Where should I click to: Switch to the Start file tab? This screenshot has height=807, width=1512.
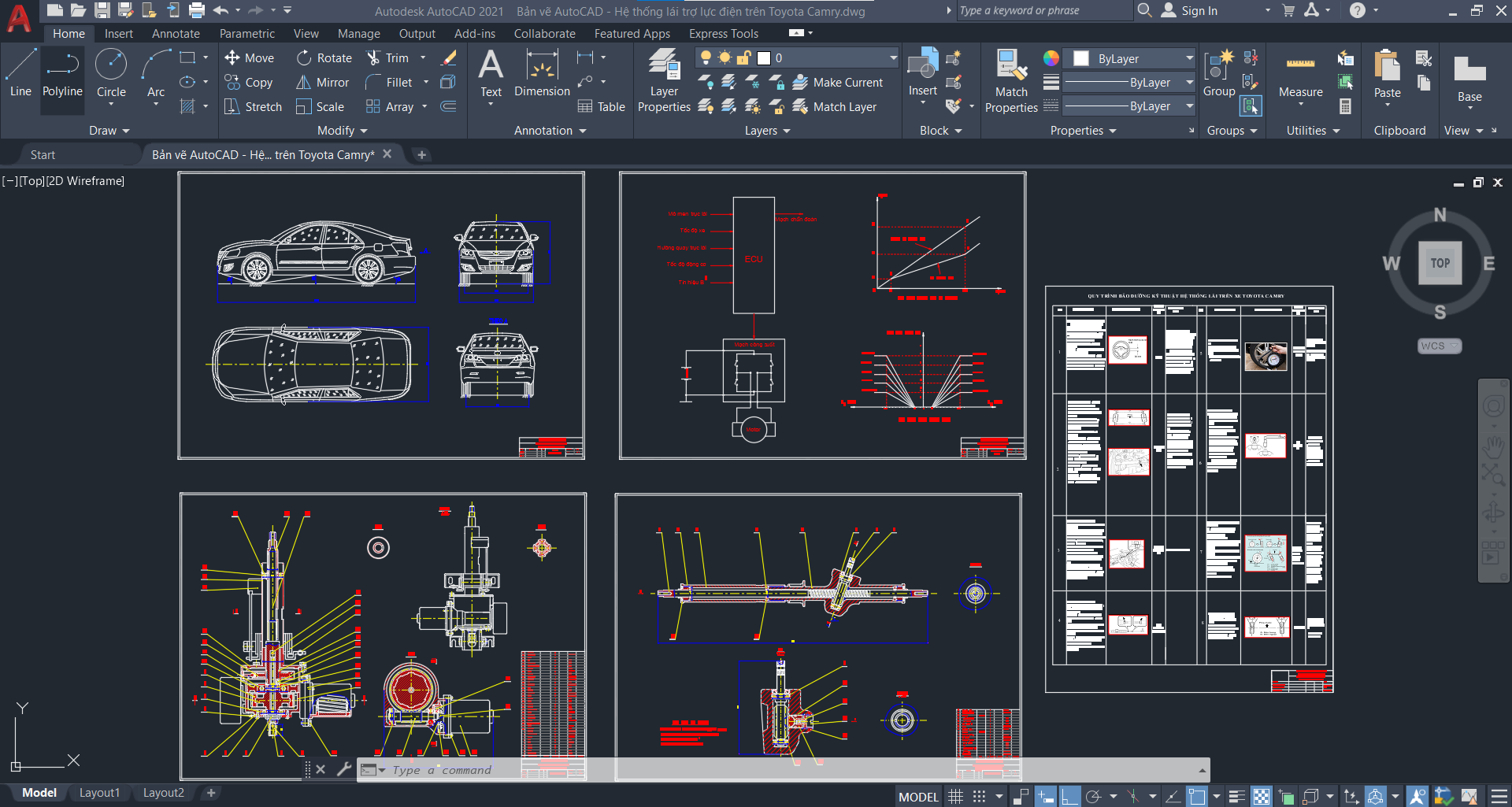(43, 154)
